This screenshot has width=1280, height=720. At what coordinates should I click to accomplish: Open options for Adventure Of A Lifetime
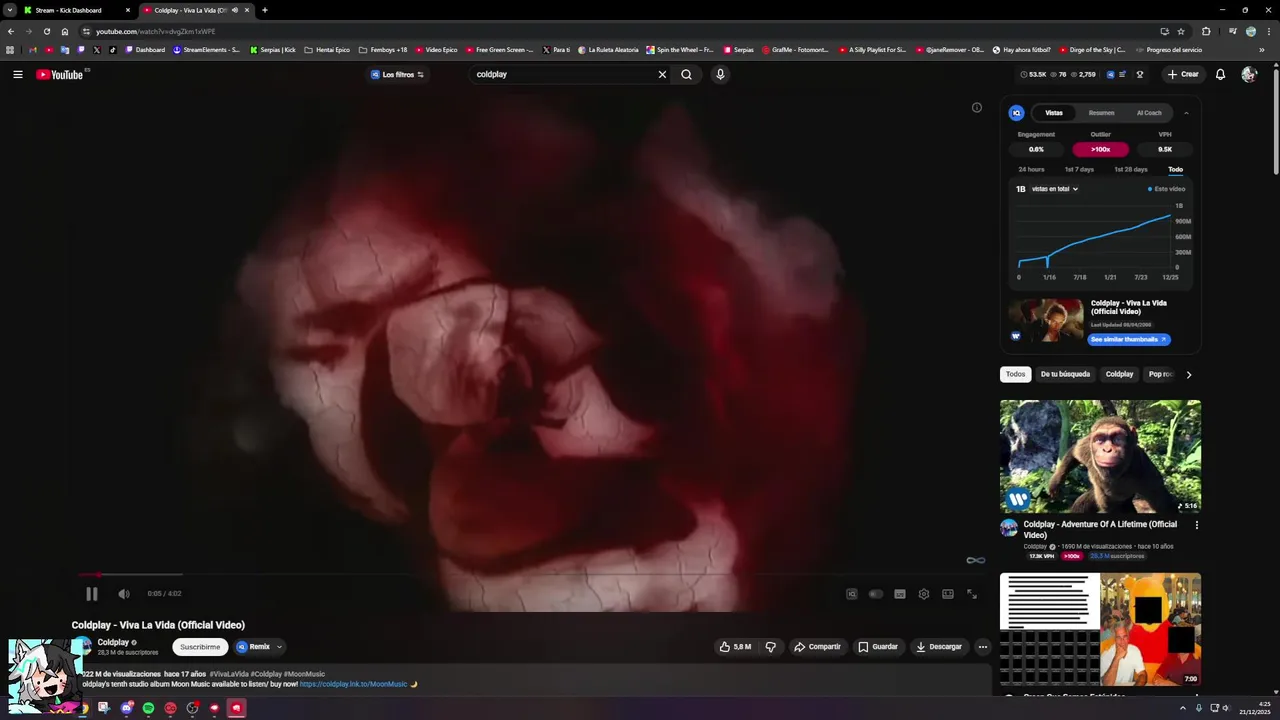click(x=1197, y=525)
